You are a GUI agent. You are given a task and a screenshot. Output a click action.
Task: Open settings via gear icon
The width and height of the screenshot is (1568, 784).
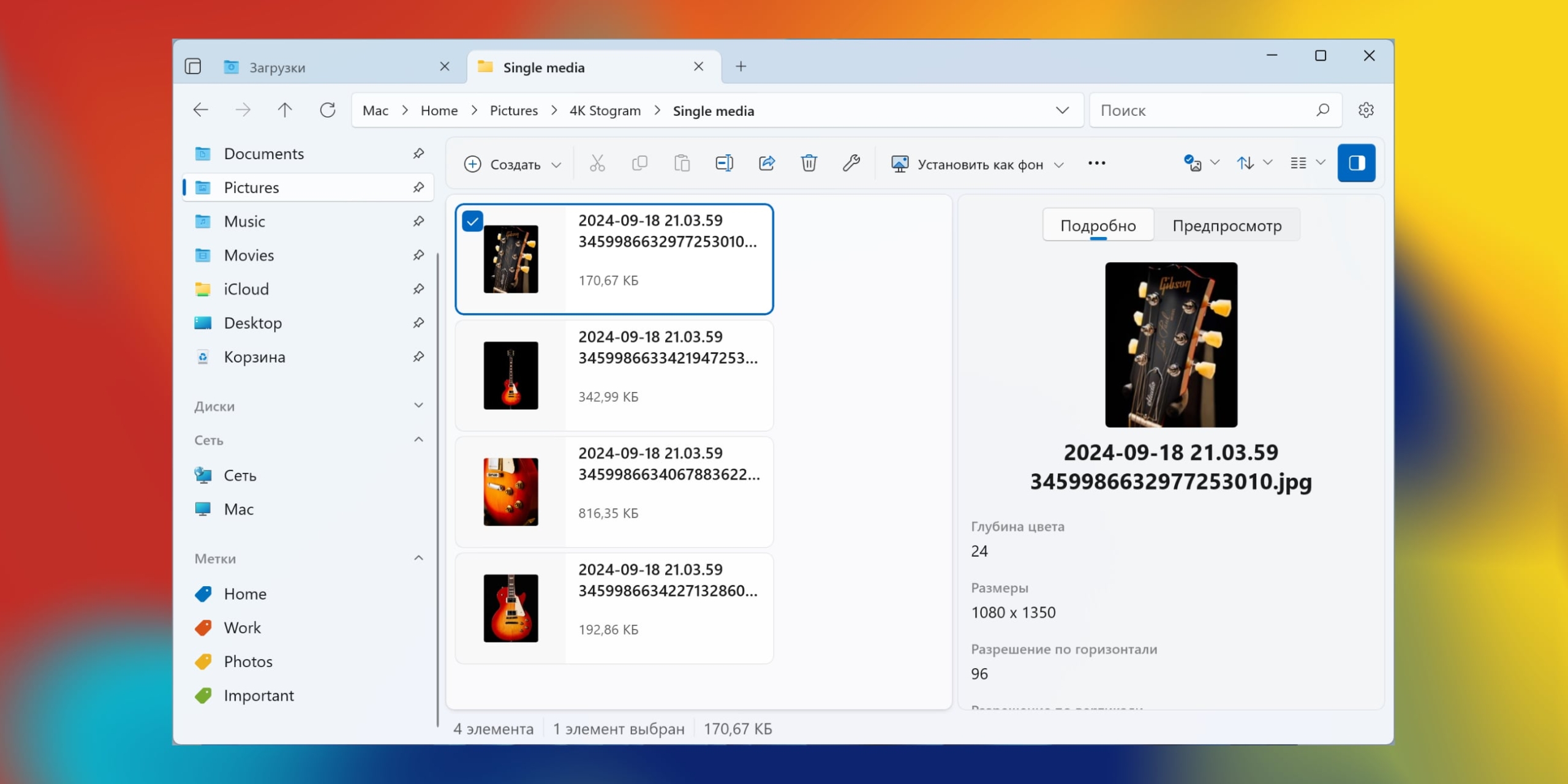point(1366,110)
